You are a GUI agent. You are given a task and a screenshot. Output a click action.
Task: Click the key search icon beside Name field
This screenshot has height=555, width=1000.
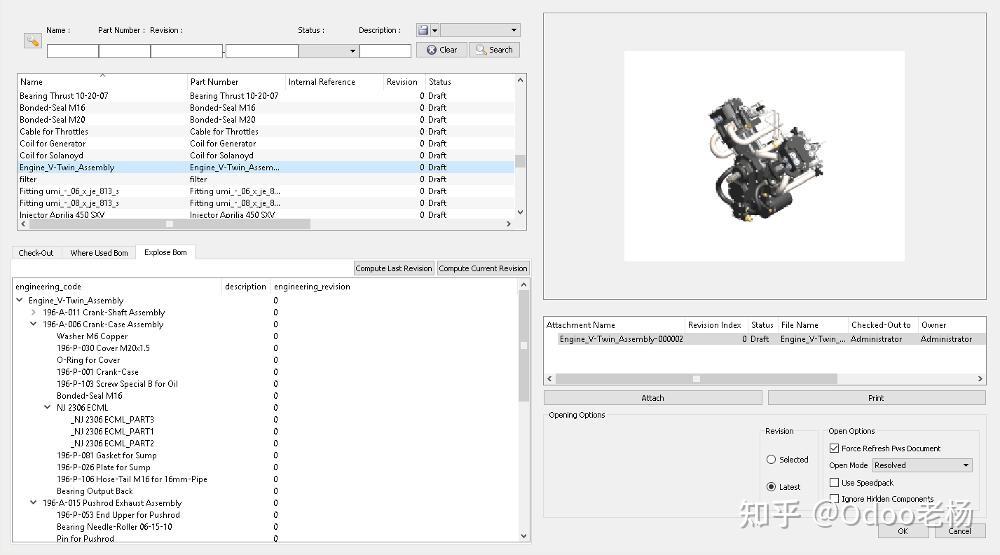click(33, 41)
